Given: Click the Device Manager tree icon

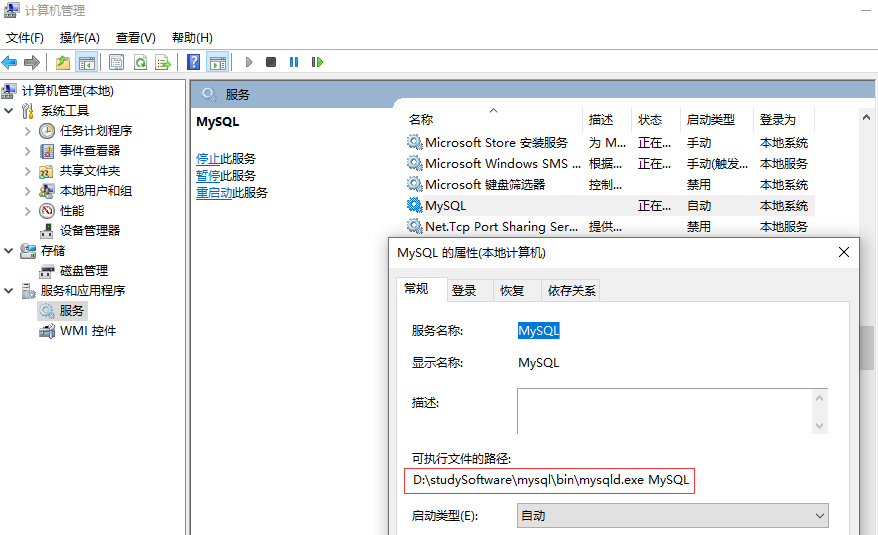Looking at the screenshot, I should pyautogui.click(x=47, y=231).
